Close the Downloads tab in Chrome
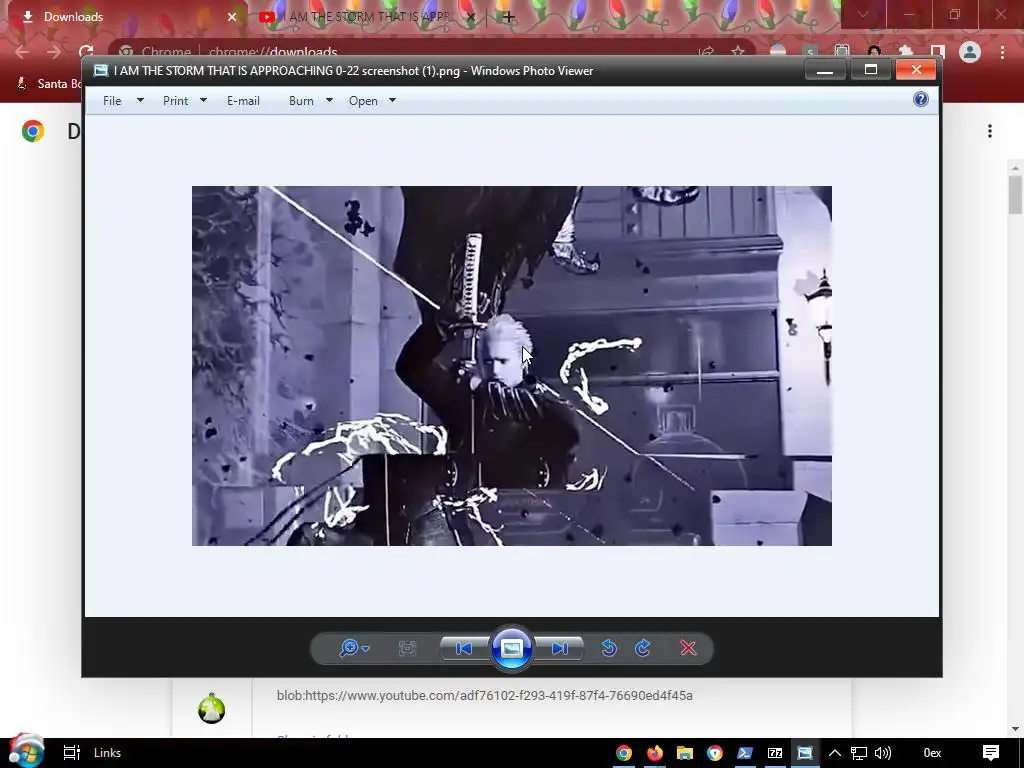This screenshot has height=768, width=1024. [x=232, y=17]
